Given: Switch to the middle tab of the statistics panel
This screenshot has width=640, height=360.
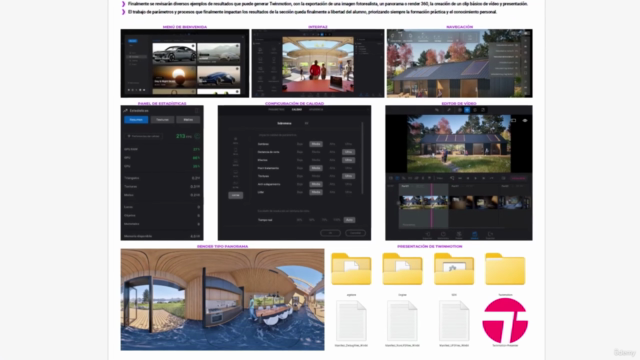Looking at the screenshot, I should 162,120.
